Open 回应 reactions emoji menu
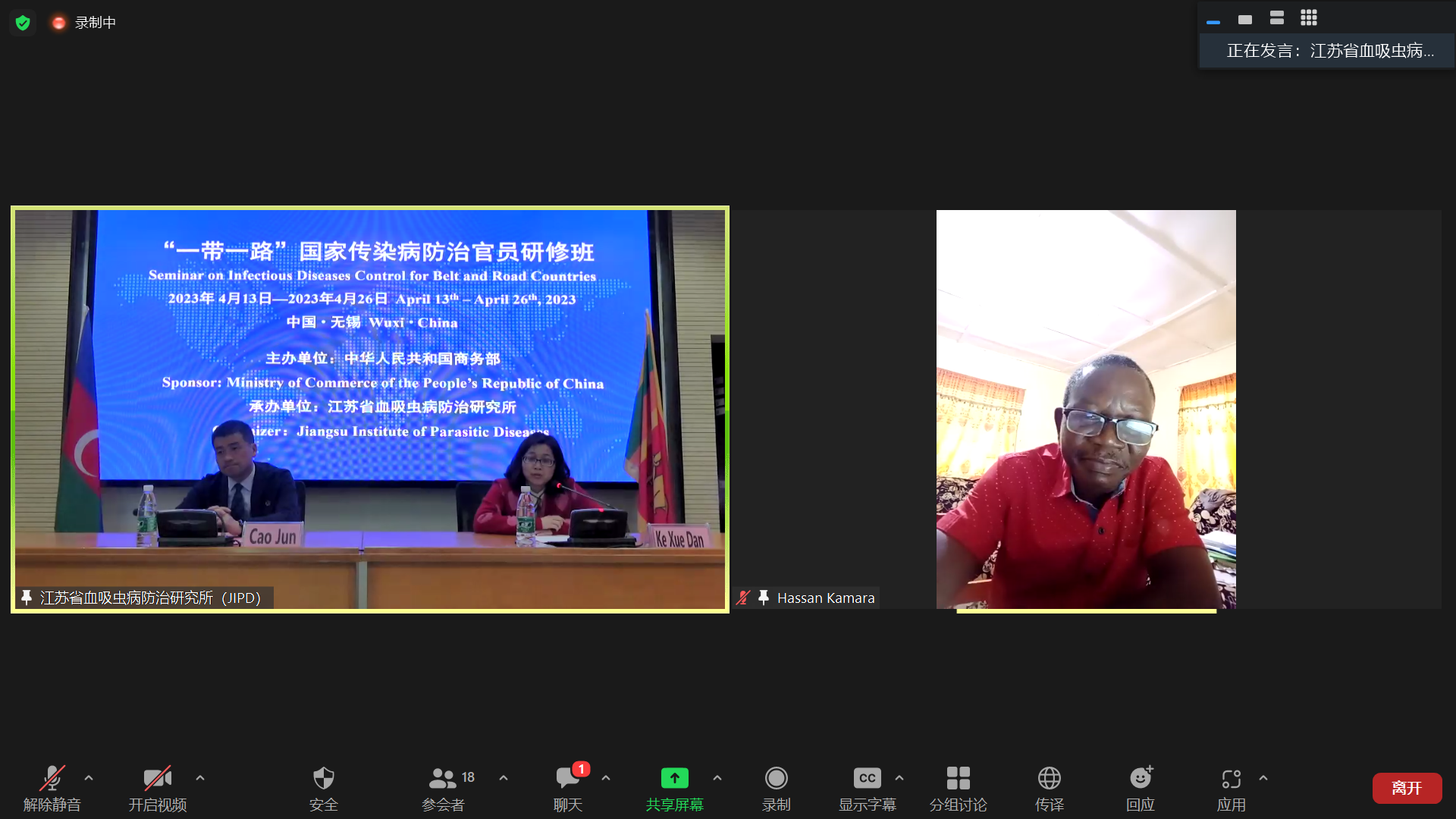Screen dimensions: 1456x819 click(1141, 789)
